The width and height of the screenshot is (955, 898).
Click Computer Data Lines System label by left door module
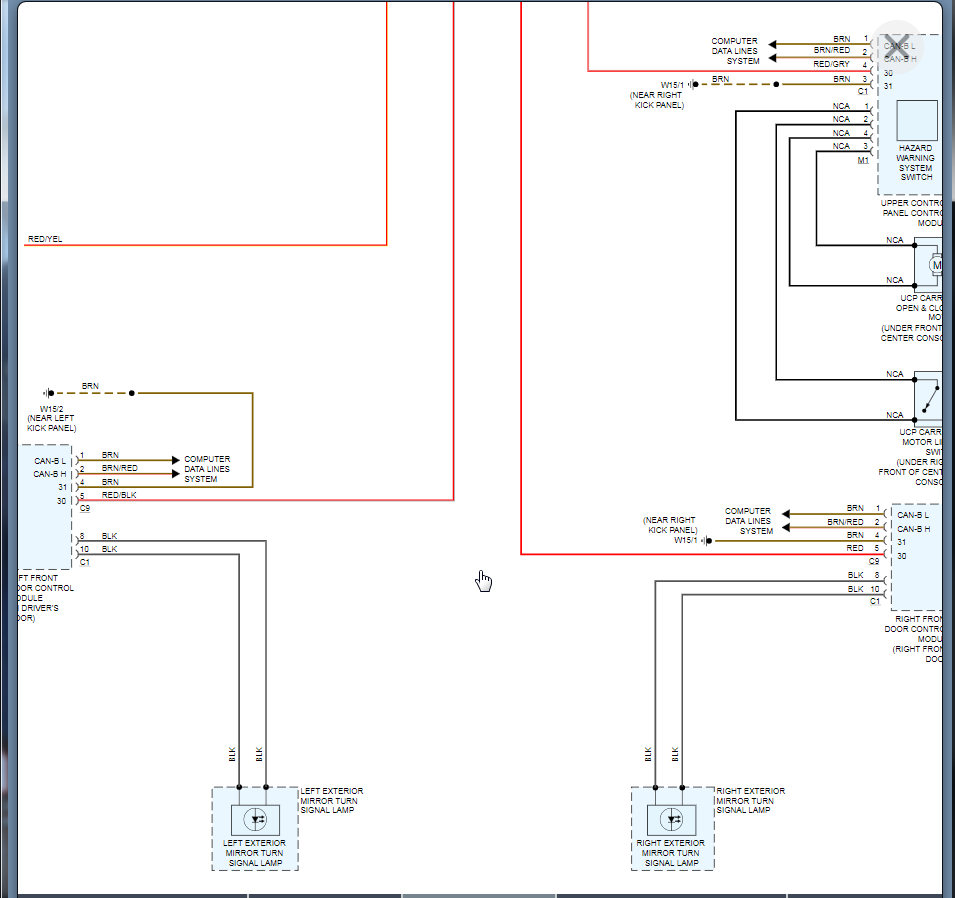point(207,469)
